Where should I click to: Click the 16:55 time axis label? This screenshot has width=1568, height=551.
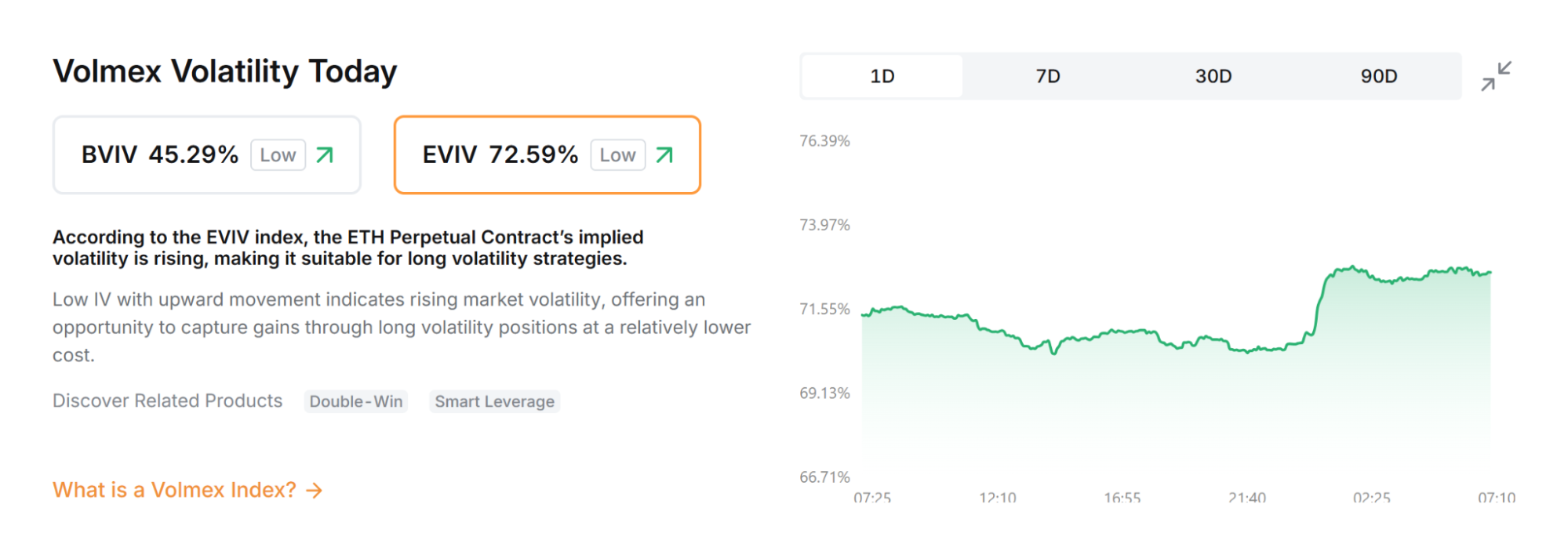[x=1122, y=498]
